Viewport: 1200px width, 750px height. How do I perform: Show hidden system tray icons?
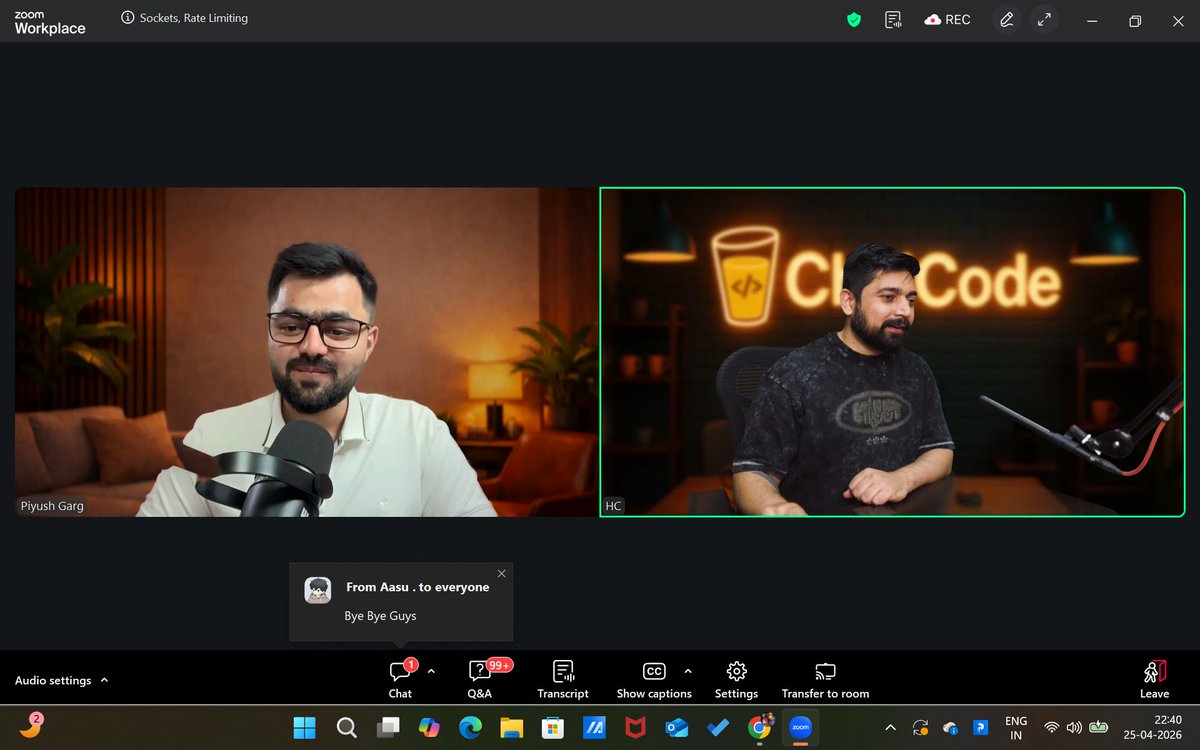click(891, 727)
